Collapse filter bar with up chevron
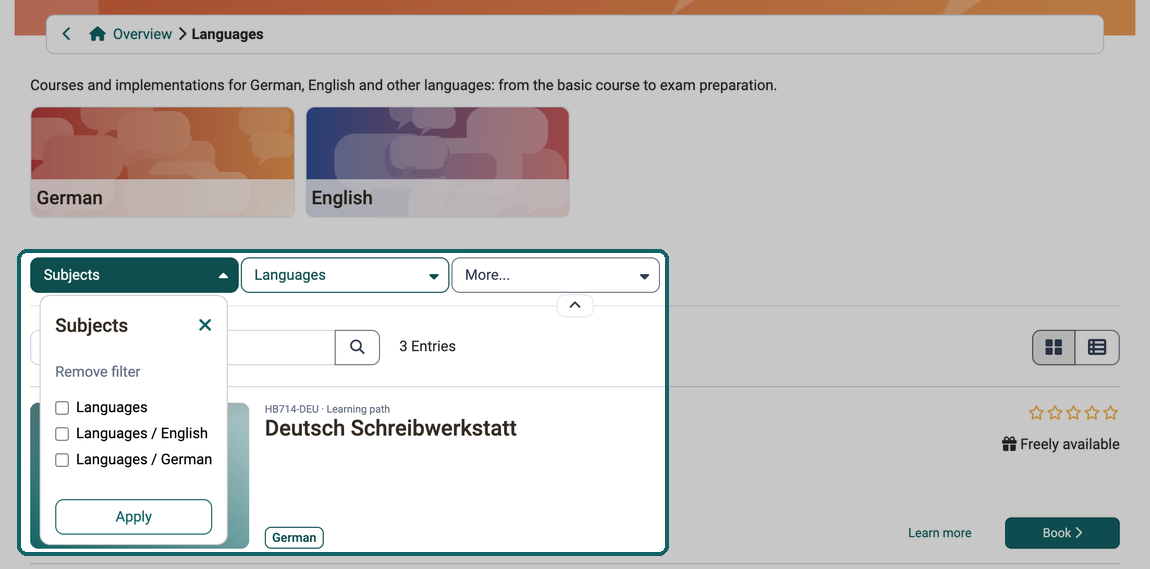 coord(575,305)
